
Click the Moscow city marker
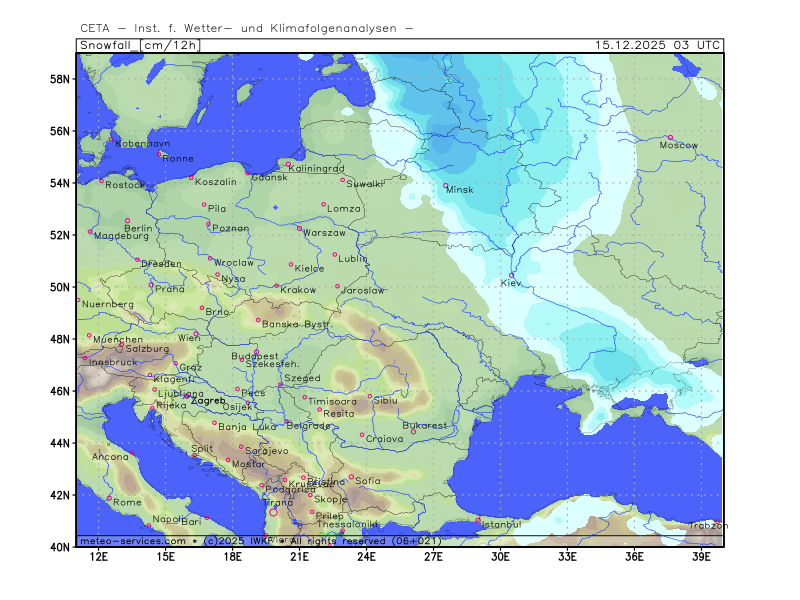(x=670, y=137)
